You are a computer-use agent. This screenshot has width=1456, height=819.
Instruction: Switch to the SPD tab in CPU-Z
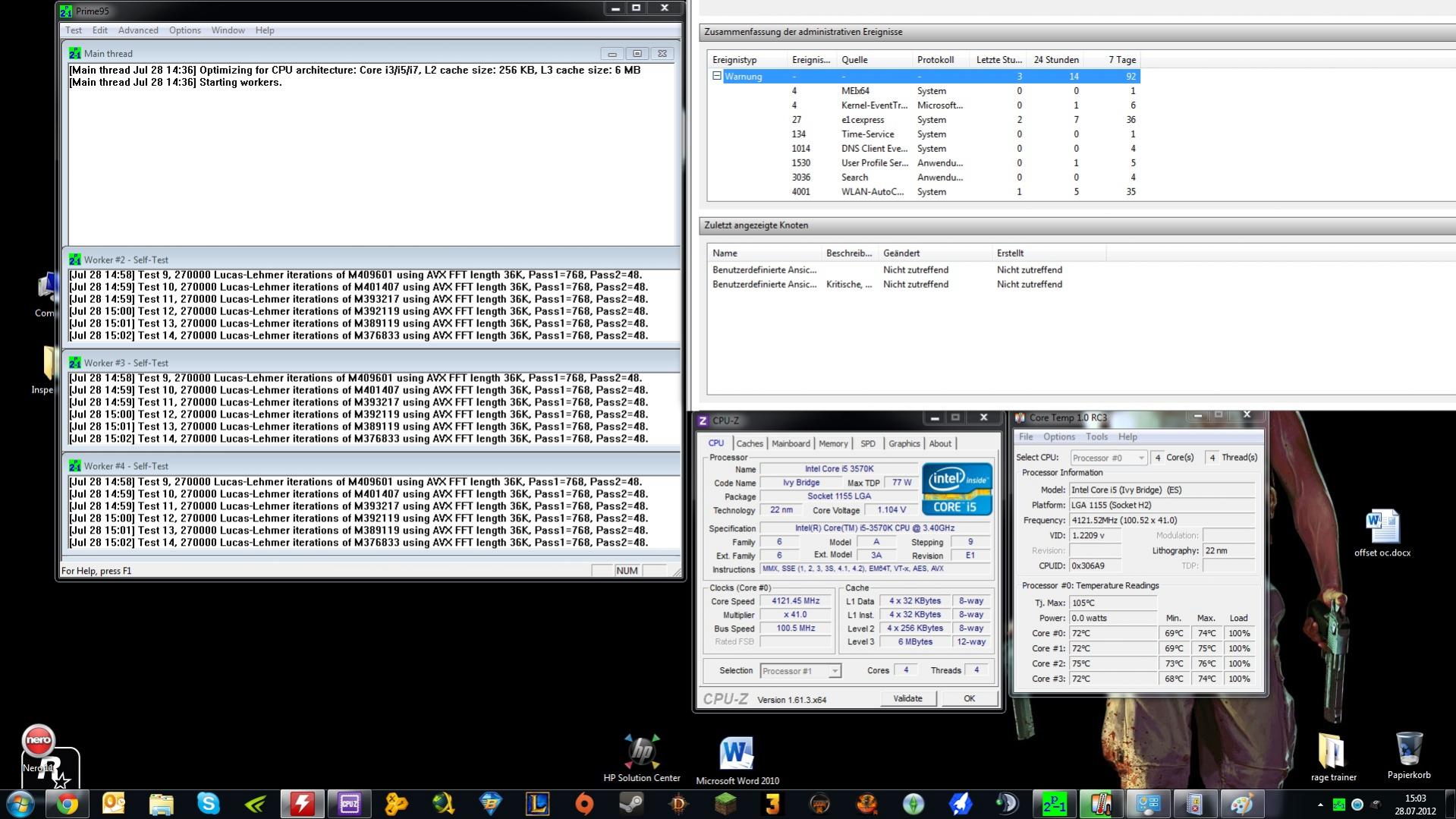(x=868, y=444)
